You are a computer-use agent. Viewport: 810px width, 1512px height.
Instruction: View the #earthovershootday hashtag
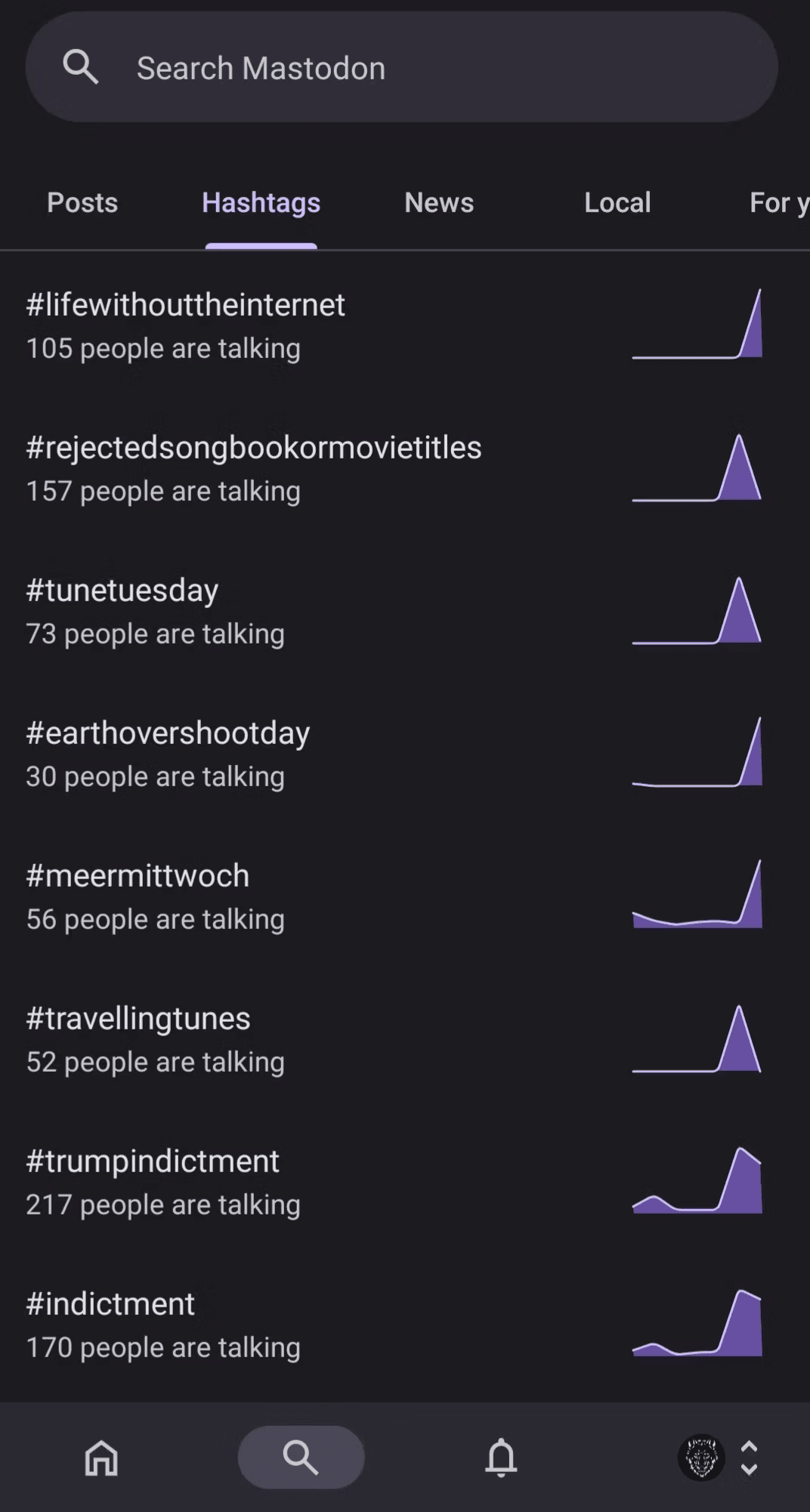point(168,733)
